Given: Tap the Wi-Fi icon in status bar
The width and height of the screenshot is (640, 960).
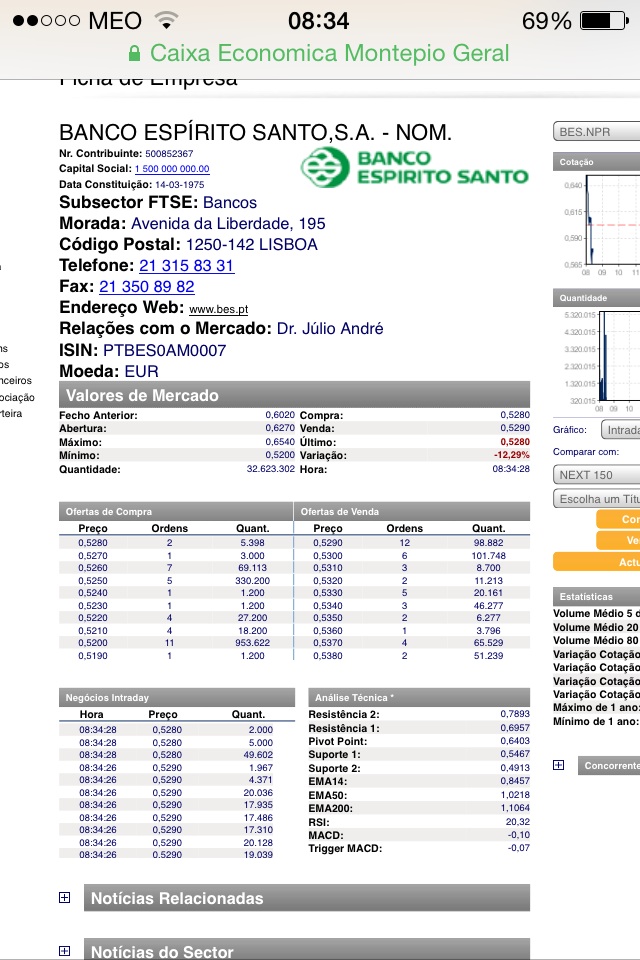Looking at the screenshot, I should coord(166,21).
